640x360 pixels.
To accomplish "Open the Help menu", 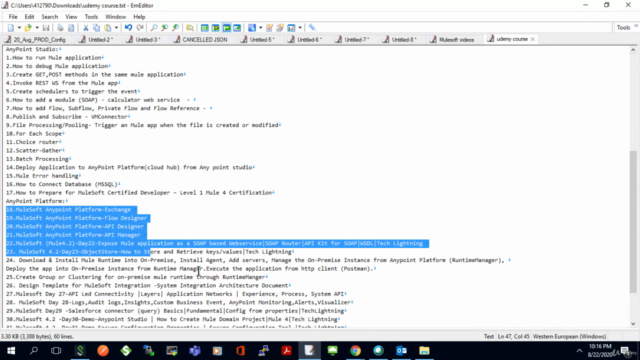I will pyautogui.click(x=139, y=17).
